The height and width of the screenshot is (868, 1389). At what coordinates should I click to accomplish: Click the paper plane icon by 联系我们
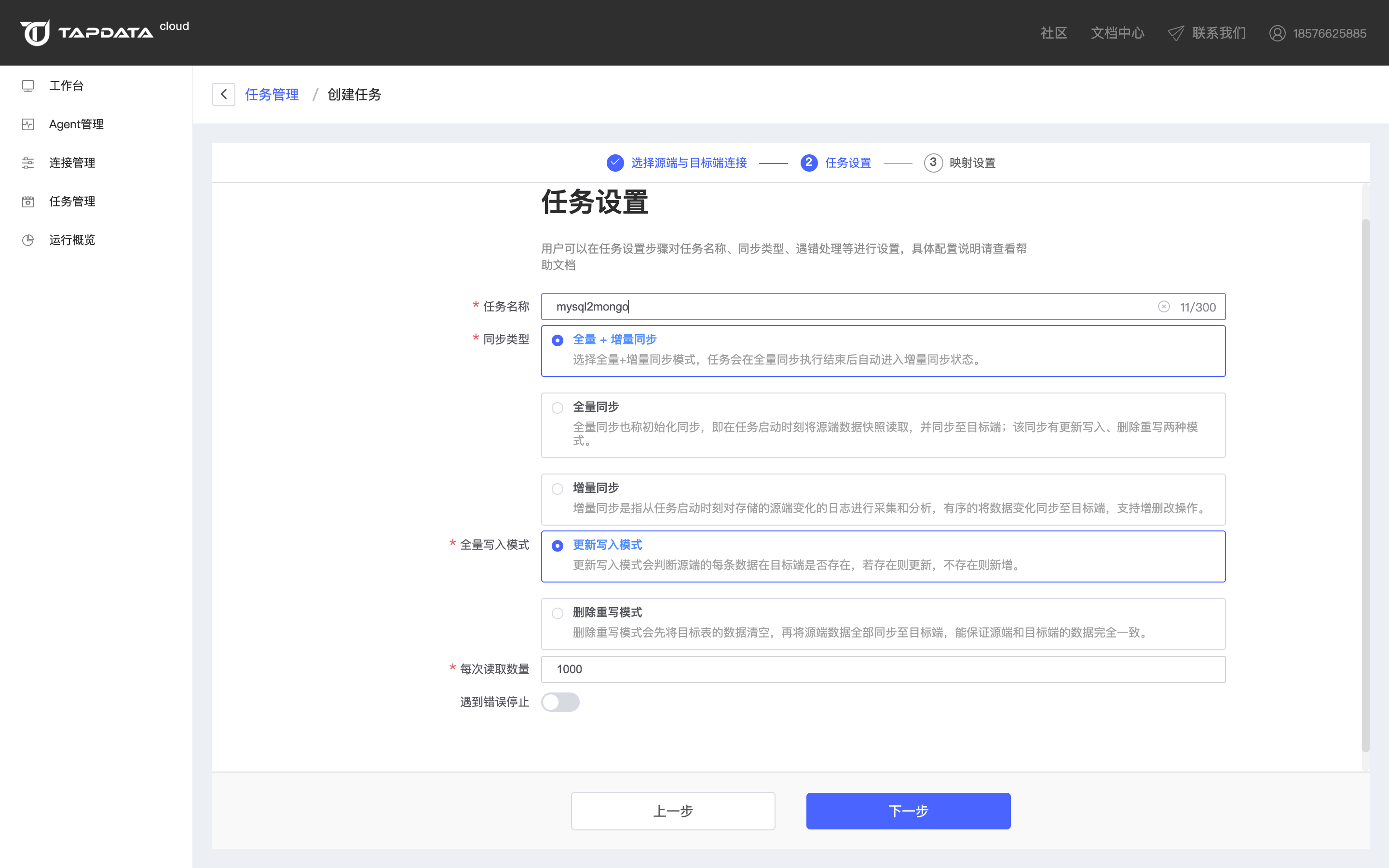1175,33
